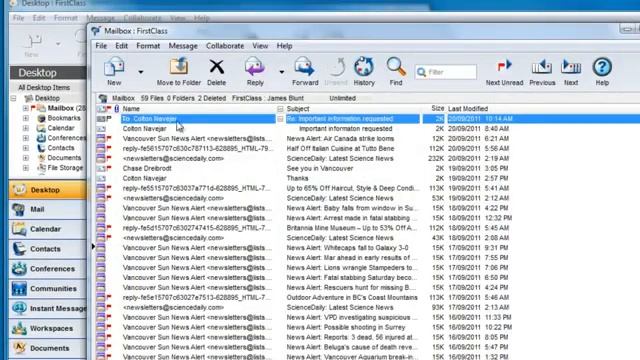Image resolution: width=640 pixels, height=360 pixels.
Task: Open message 'Thanks' from Colton Navejar
Action: (x=297, y=178)
